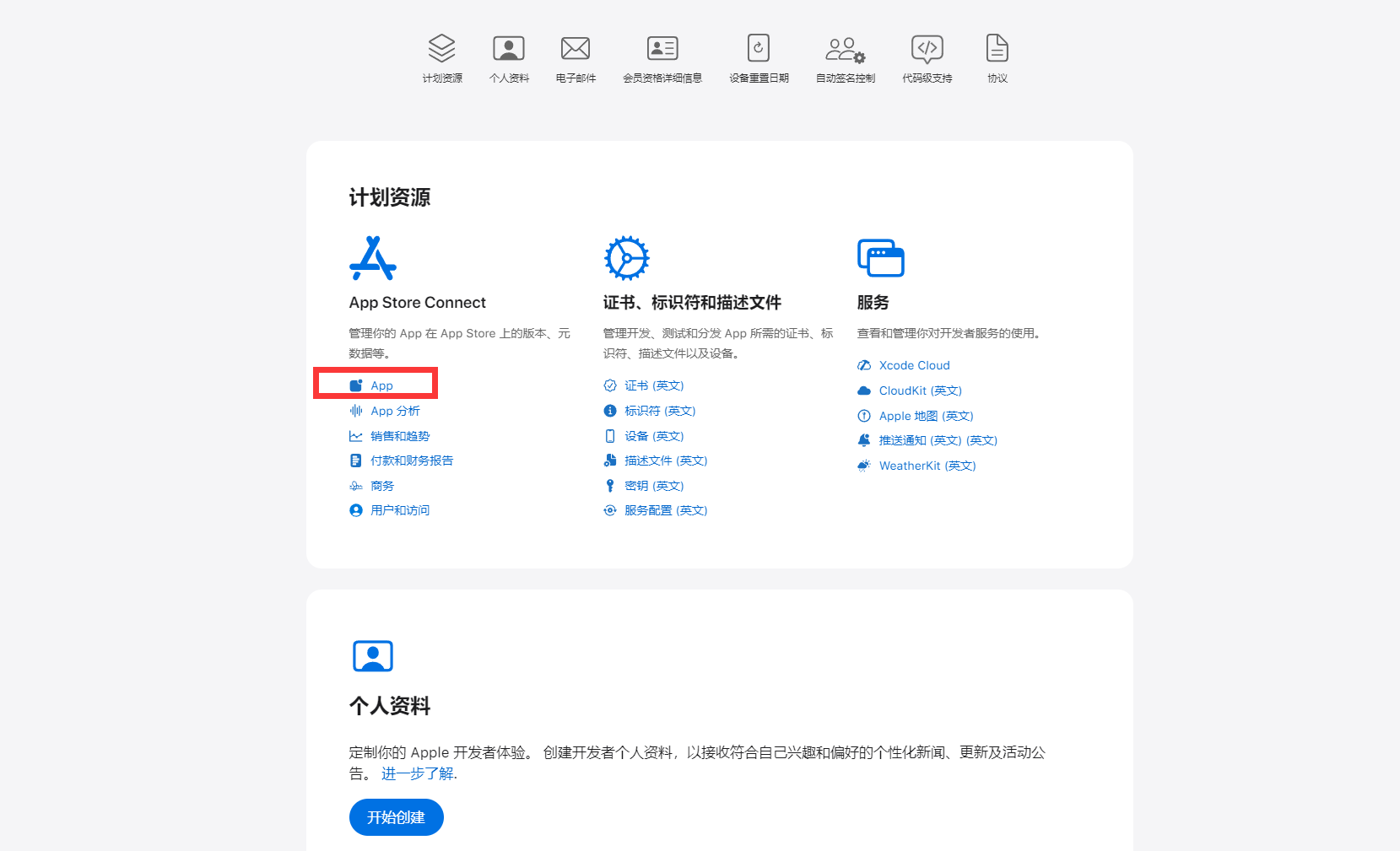Click the 开始创建 button

(397, 817)
